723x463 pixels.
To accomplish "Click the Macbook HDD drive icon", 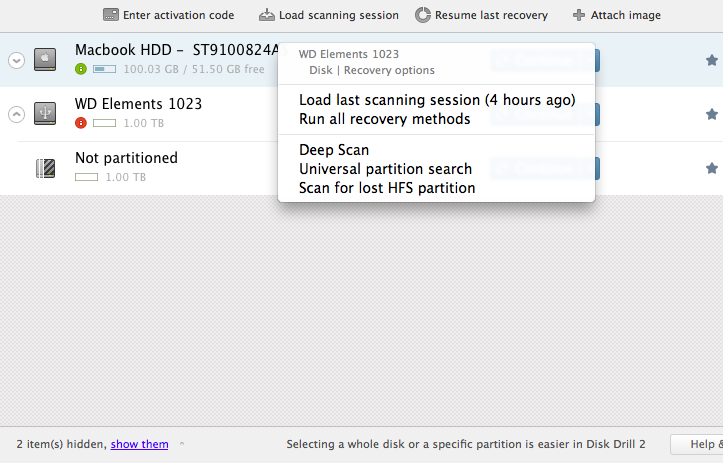I will click(x=45, y=59).
